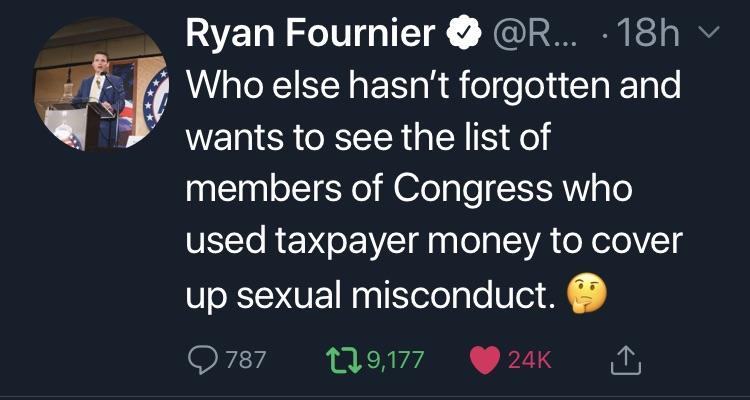Open Ryan Fournier's profile picture
This screenshot has width=750, height=400.
101,83
